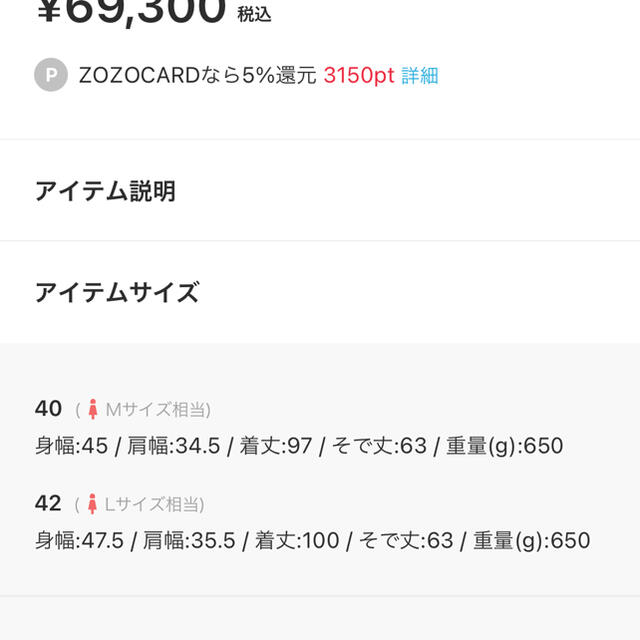Click the gray P point icon
This screenshot has height=640, width=640.
click(51, 75)
